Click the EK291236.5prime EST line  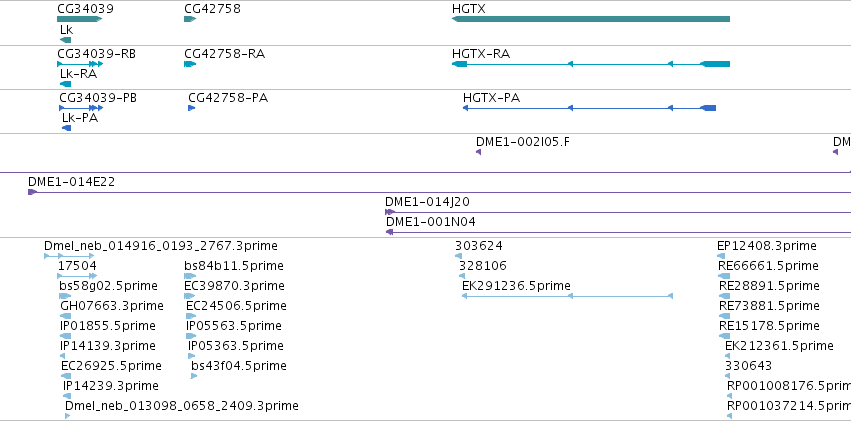point(568,296)
